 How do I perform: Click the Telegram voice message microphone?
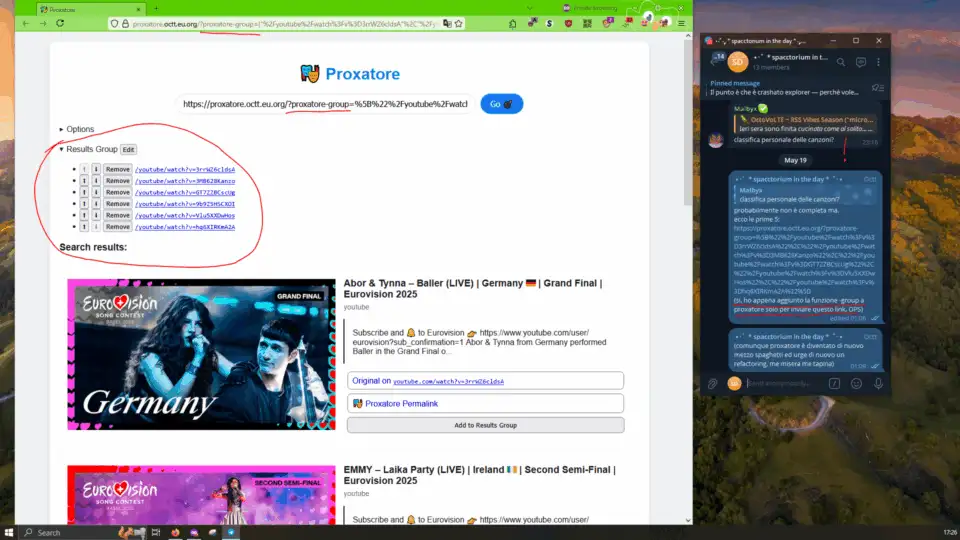878,384
